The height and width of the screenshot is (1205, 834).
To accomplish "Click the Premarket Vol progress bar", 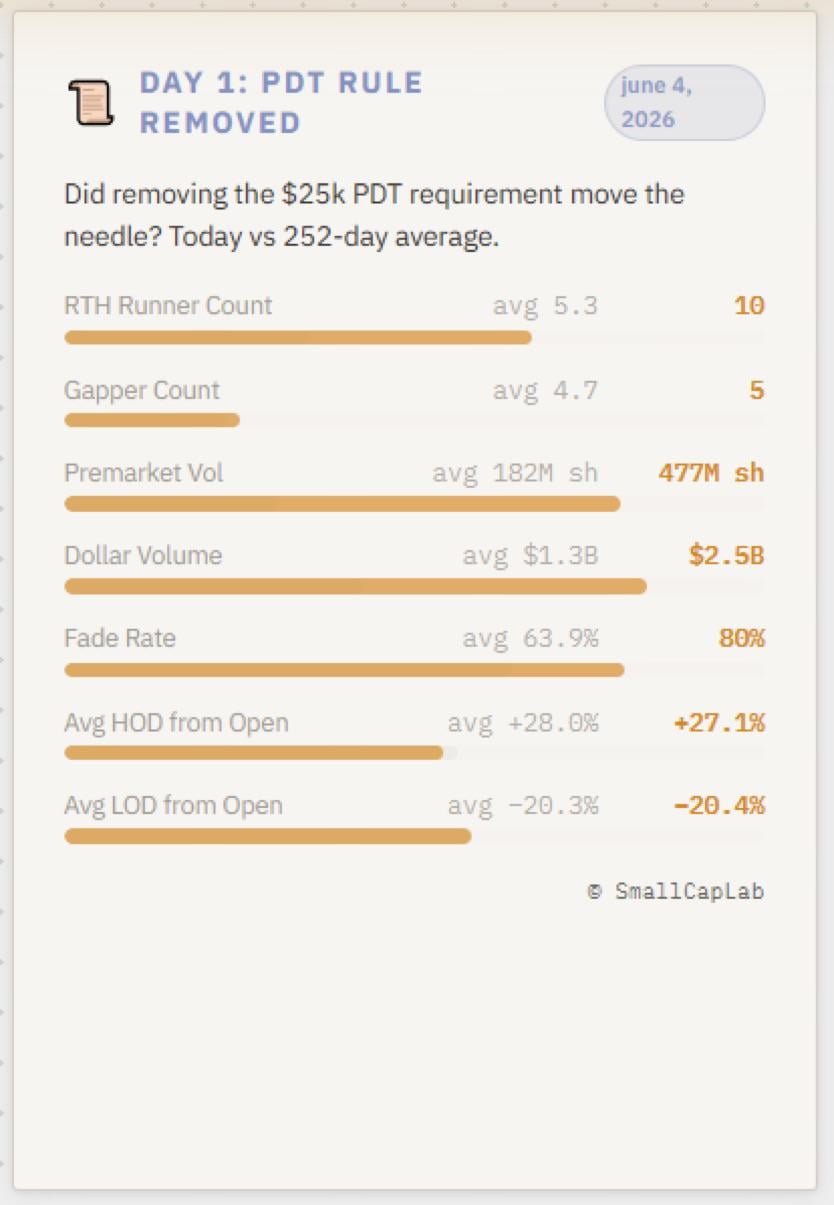I will click(414, 503).
